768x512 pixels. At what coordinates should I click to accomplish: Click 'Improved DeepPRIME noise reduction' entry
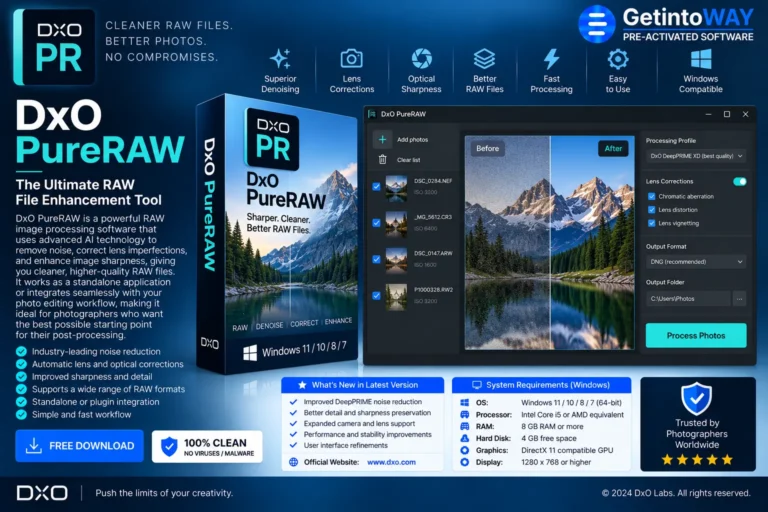point(362,402)
